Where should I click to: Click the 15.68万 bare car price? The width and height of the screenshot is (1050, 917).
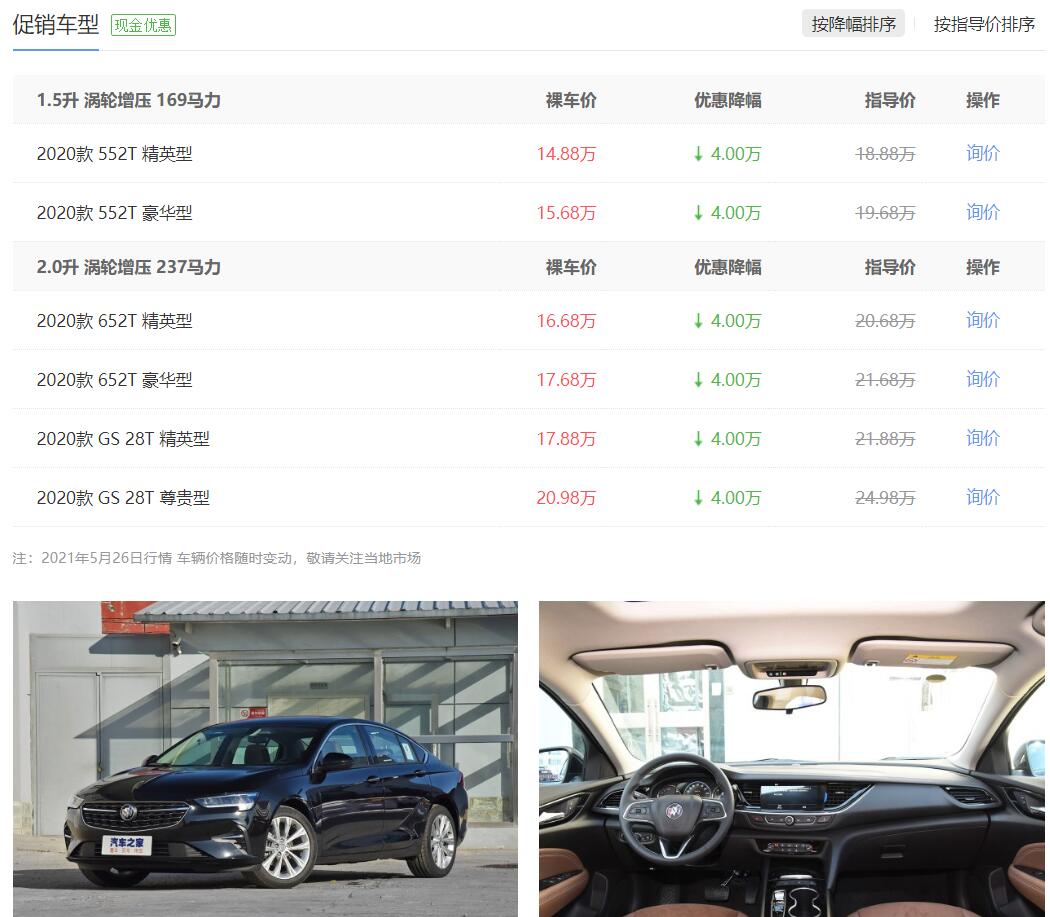point(566,213)
